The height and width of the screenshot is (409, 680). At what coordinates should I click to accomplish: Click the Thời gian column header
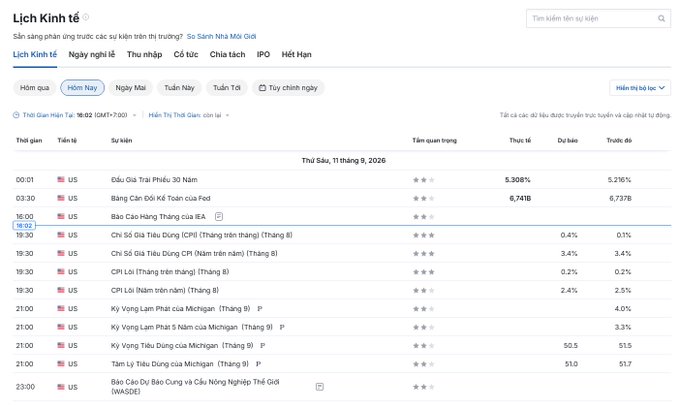pos(29,141)
